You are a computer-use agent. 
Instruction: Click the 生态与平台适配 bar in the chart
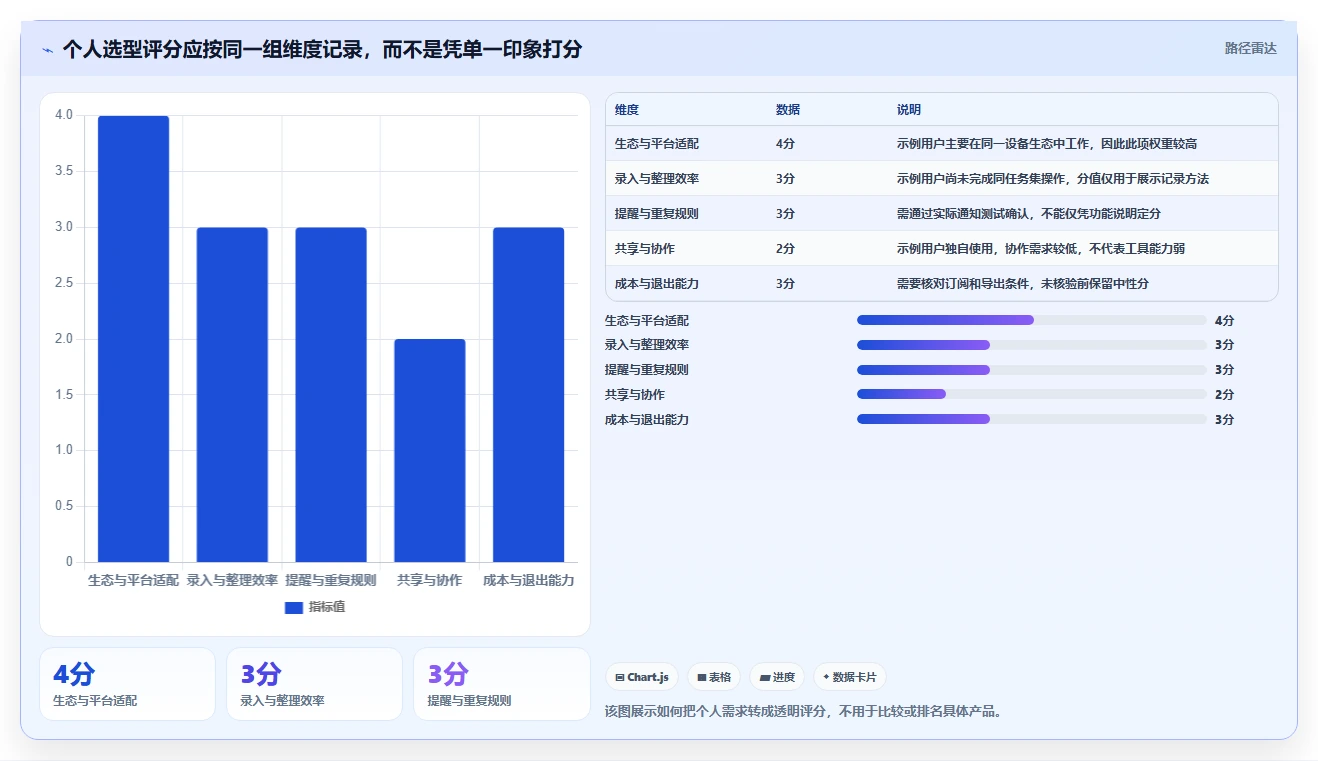pyautogui.click(x=133, y=339)
